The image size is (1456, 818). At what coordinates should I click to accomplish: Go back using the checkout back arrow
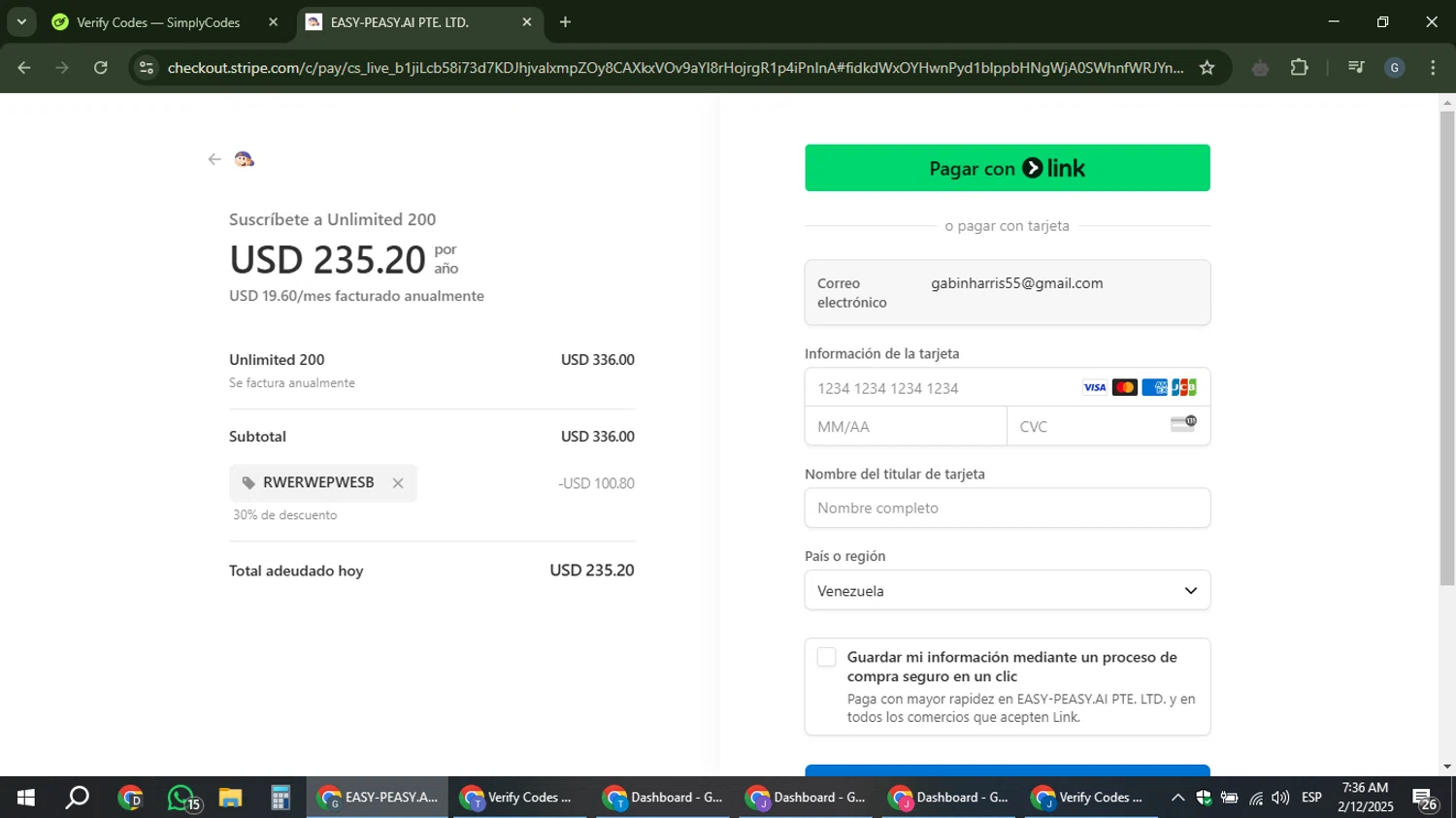point(215,159)
